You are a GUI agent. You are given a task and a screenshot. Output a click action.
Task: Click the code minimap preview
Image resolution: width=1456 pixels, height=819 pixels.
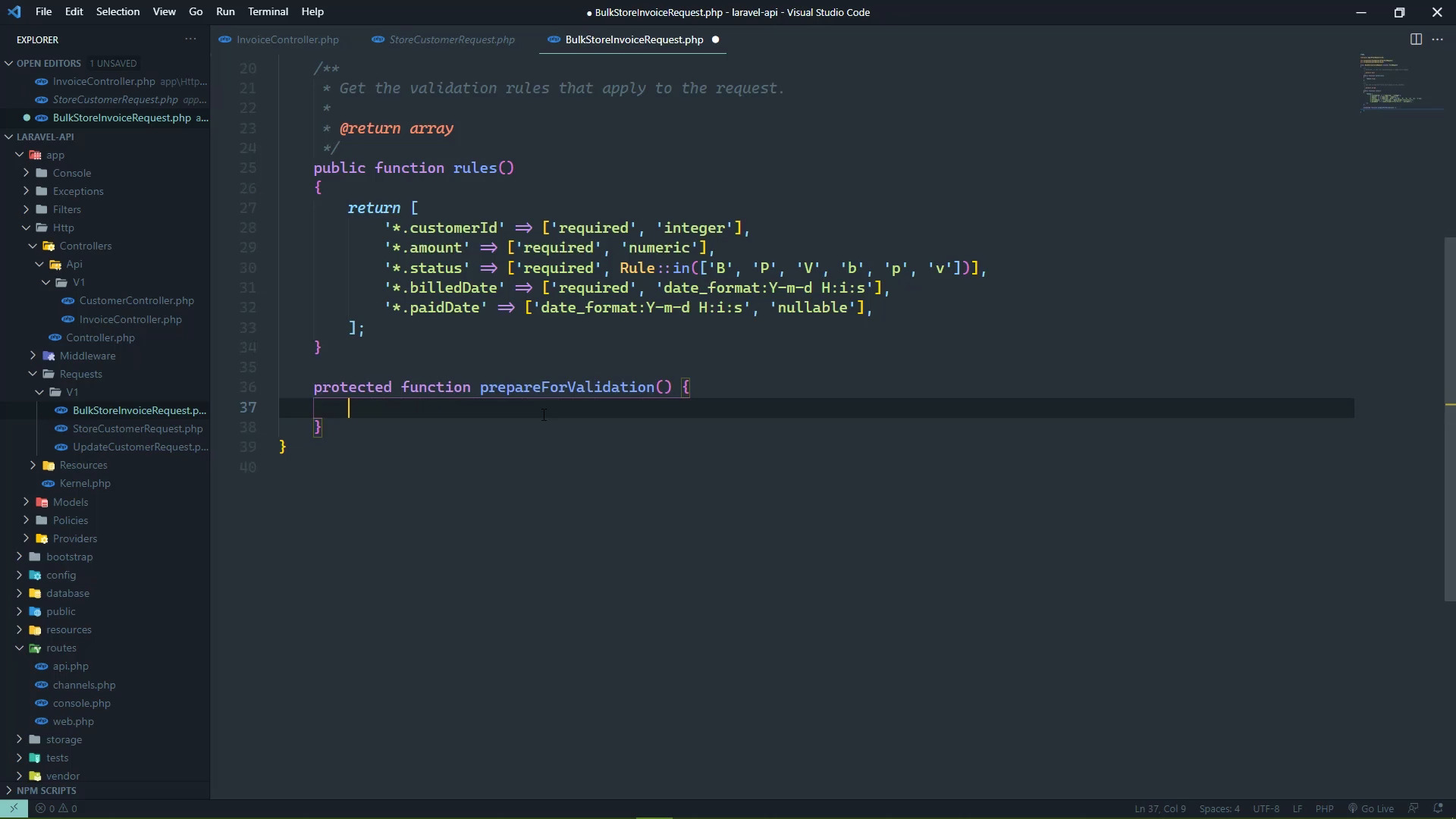coord(1401,83)
